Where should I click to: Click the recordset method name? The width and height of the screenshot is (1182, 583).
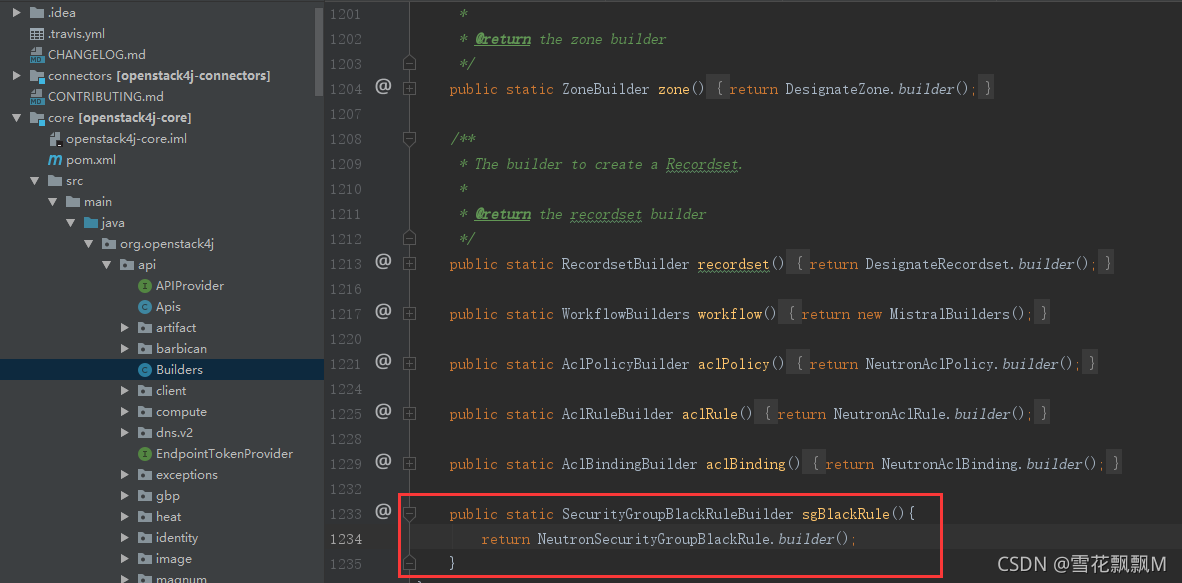point(733,264)
